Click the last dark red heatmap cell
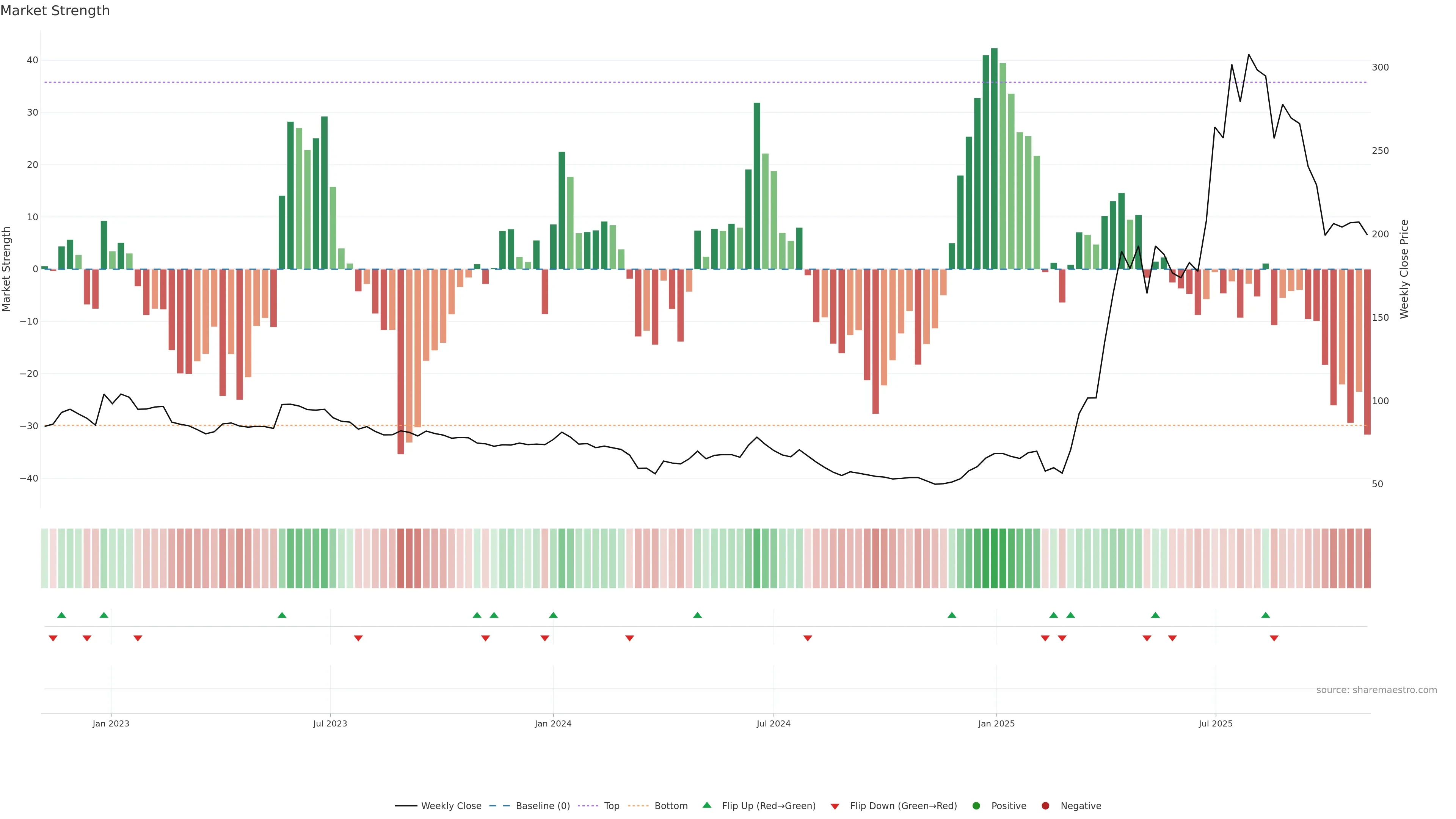 [x=1367, y=559]
